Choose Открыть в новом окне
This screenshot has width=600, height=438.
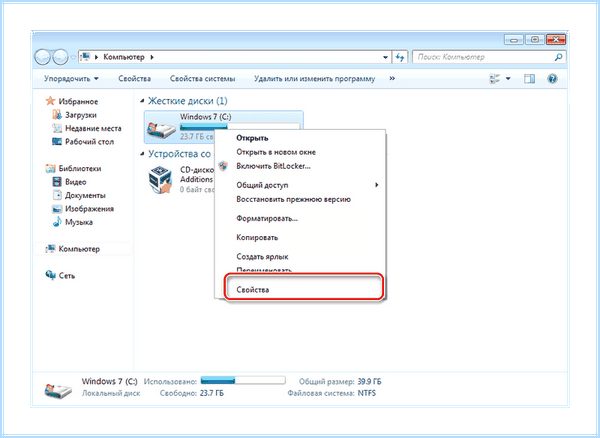(x=276, y=152)
